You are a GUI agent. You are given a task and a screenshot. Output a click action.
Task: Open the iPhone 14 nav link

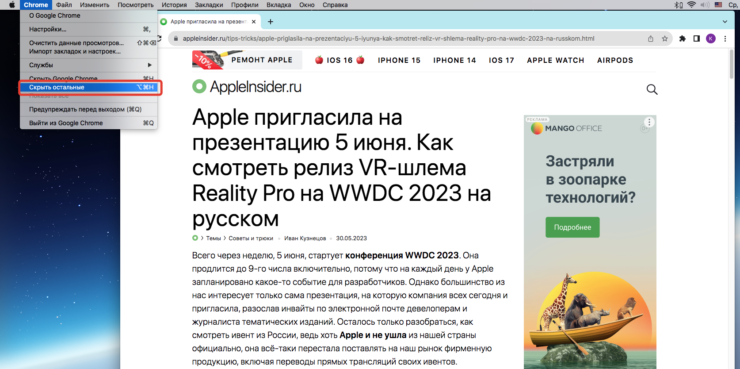pyautogui.click(x=454, y=60)
